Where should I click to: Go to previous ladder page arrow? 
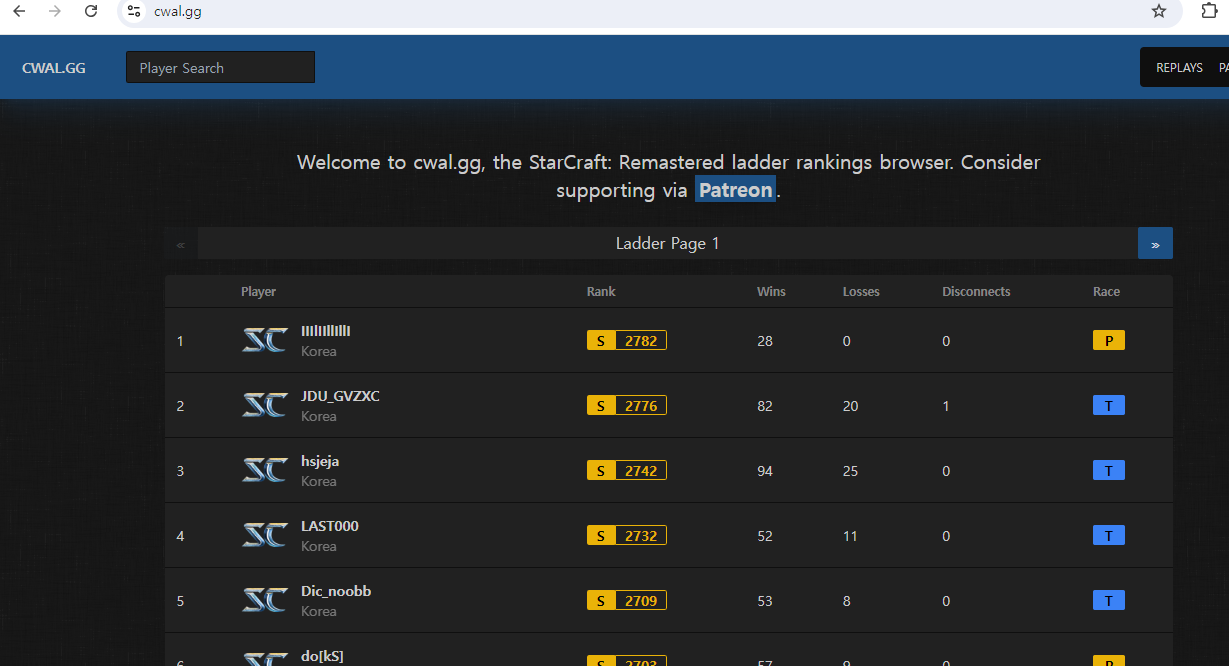[181, 243]
